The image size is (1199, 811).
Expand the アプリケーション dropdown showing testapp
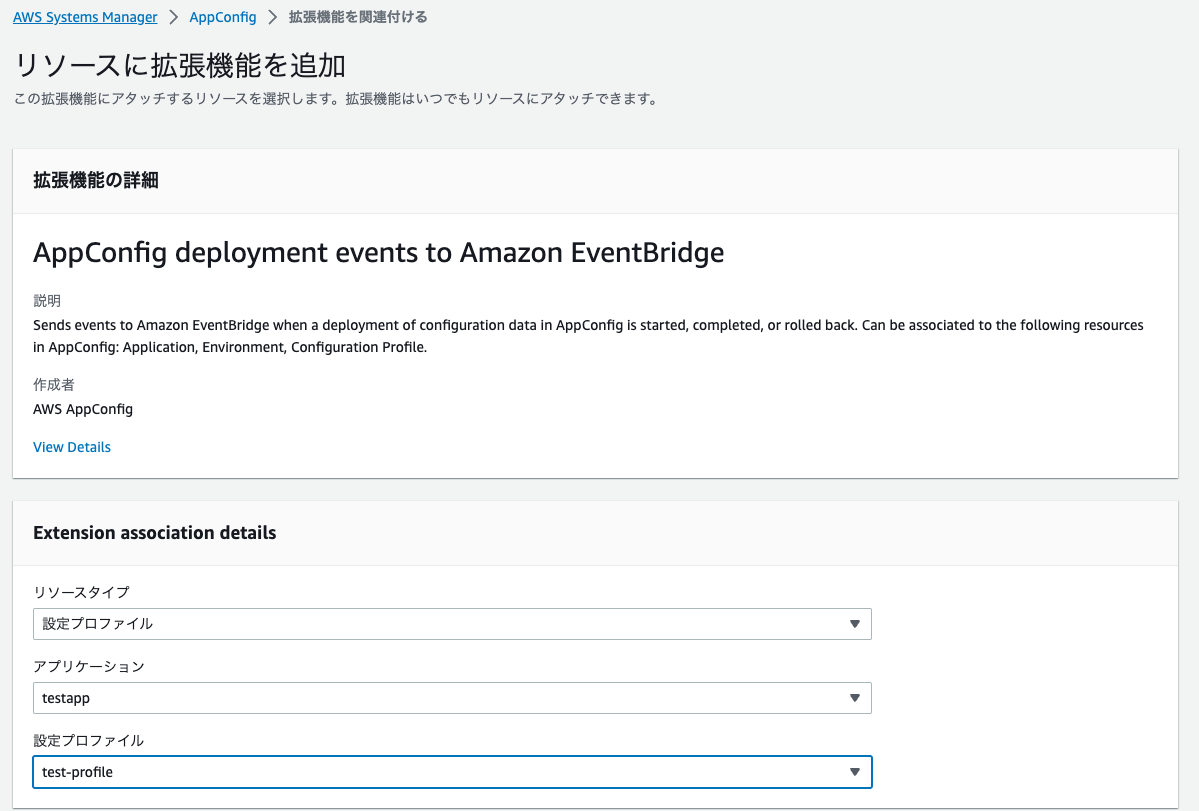tap(452, 698)
